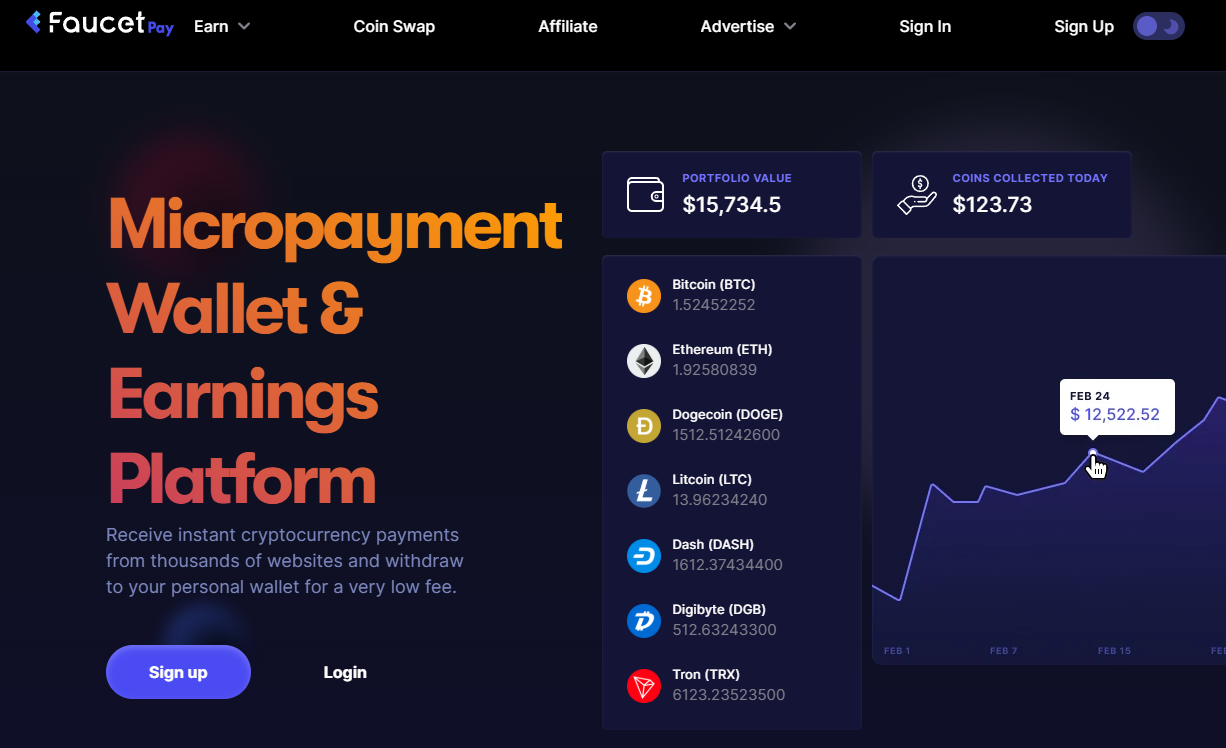This screenshot has width=1226, height=748.
Task: Click the Dogecoin (DOGE) icon
Action: coord(643,425)
